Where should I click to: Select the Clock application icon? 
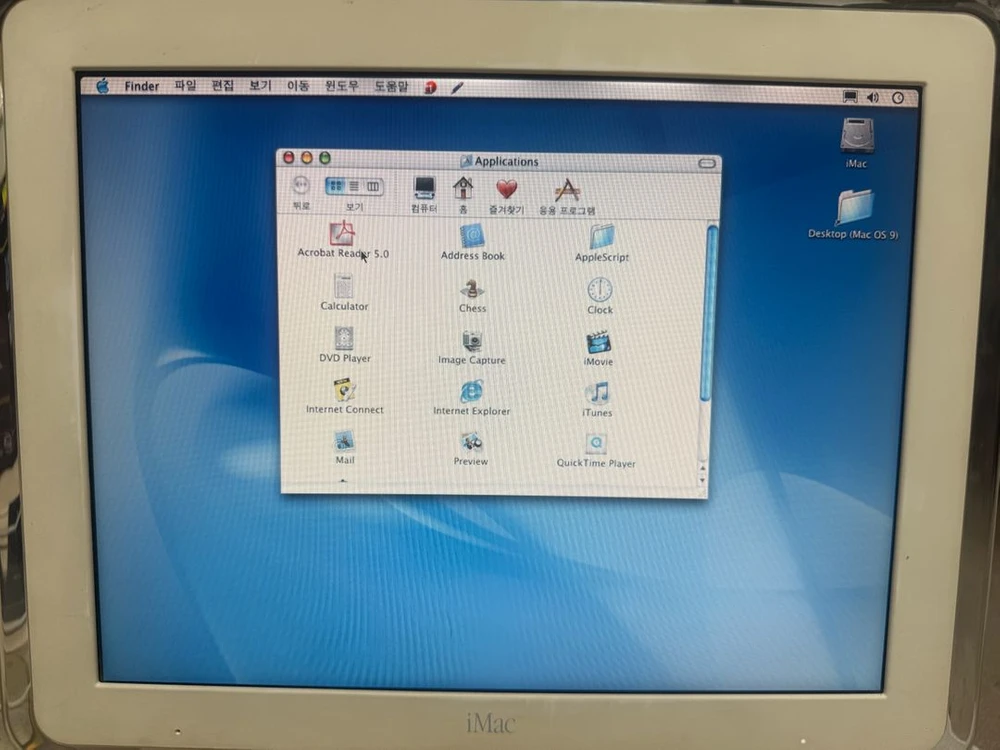[599, 290]
